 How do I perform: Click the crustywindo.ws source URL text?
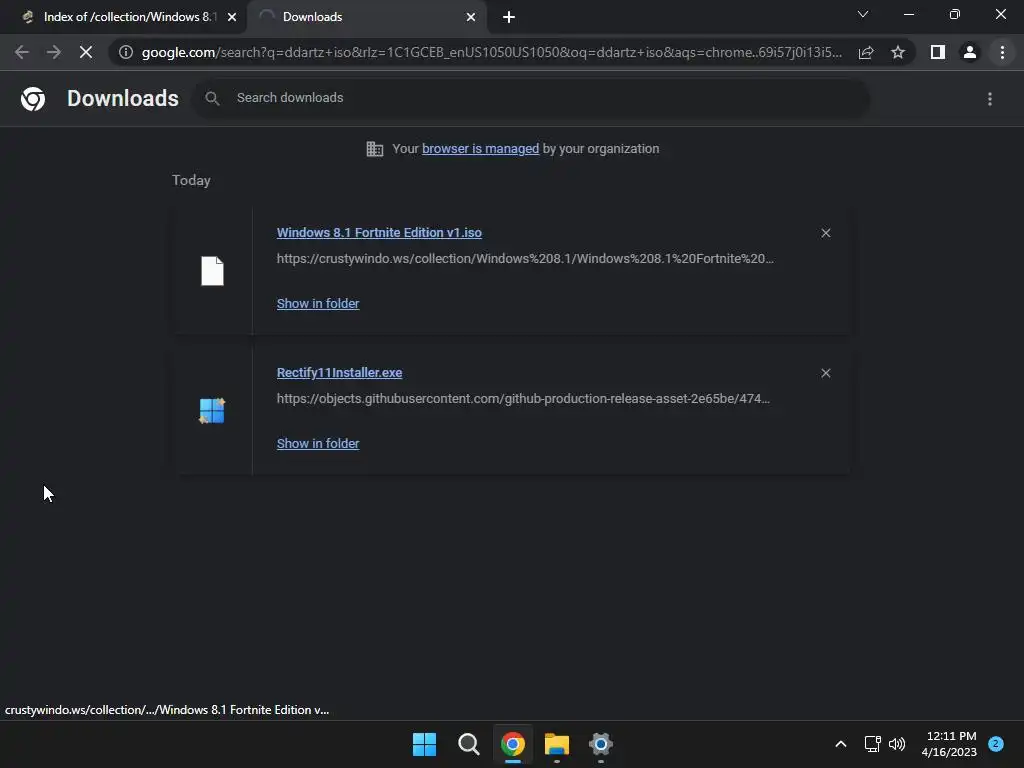[524, 259]
